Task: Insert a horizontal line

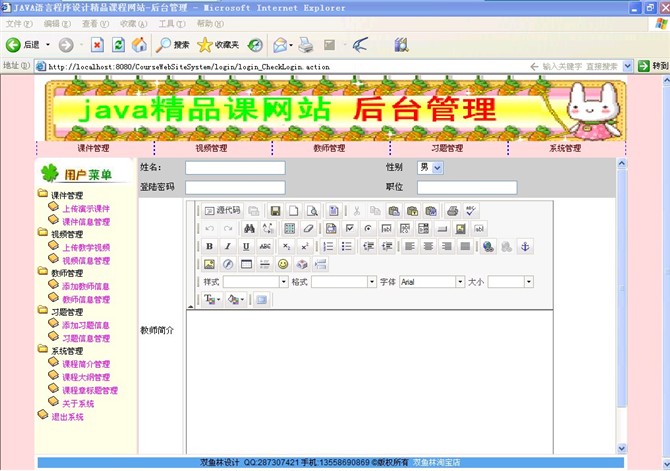Action: click(265, 265)
